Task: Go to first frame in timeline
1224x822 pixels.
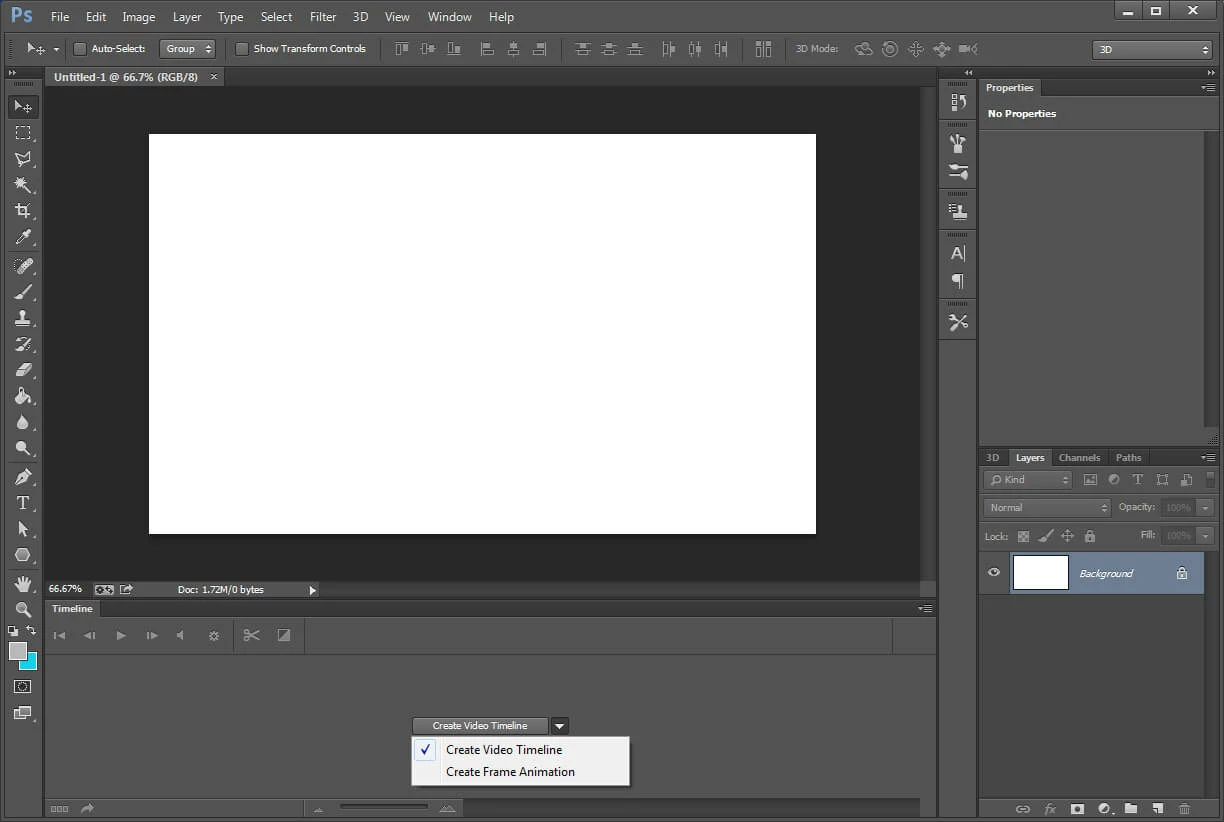Action: 59,635
